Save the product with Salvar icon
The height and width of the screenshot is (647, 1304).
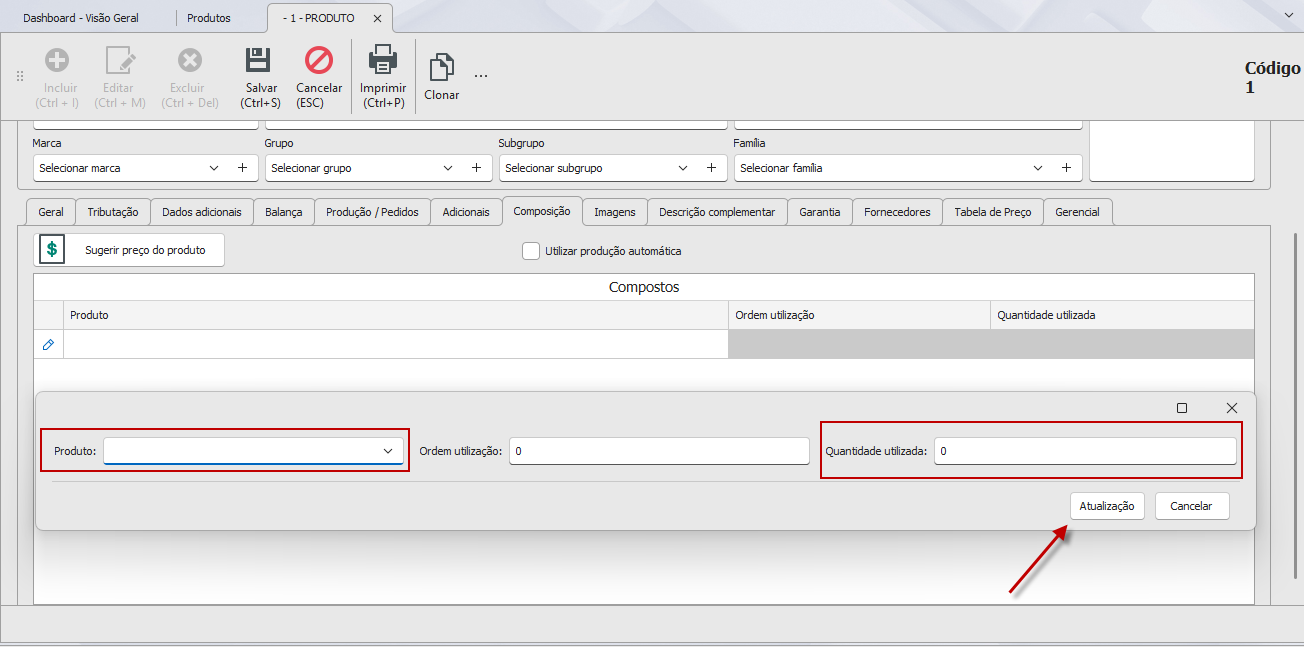(x=259, y=60)
